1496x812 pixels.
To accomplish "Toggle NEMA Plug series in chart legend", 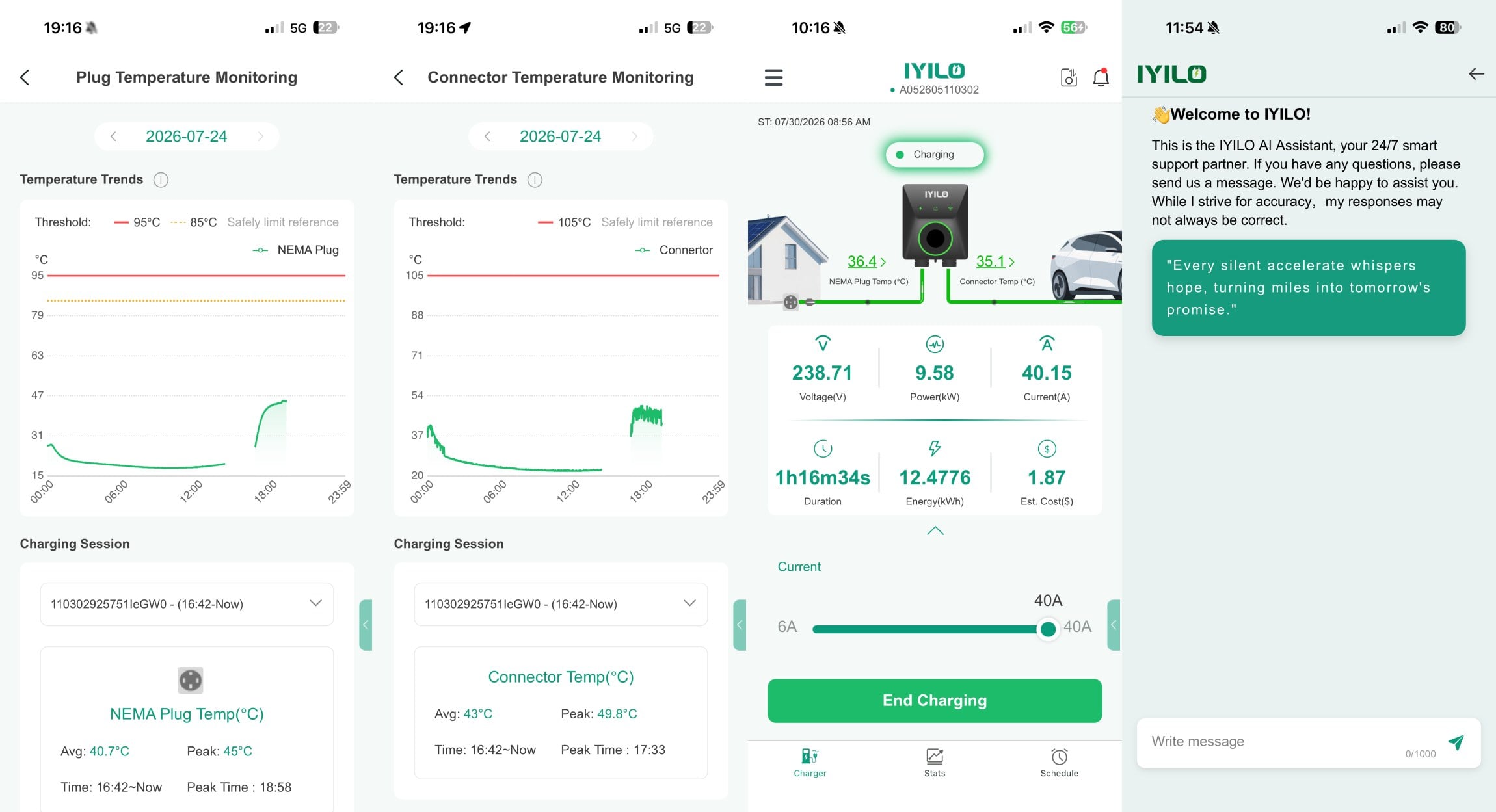I will pyautogui.click(x=295, y=250).
